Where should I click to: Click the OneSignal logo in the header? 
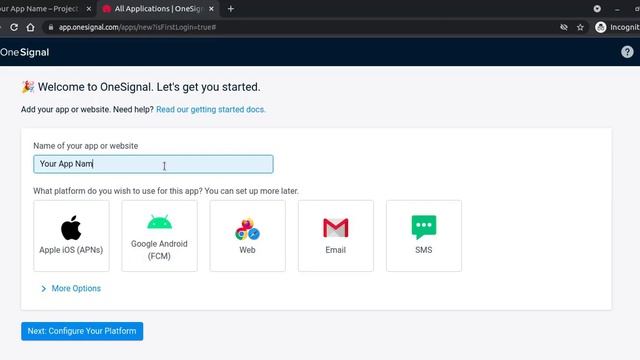tap(24, 52)
